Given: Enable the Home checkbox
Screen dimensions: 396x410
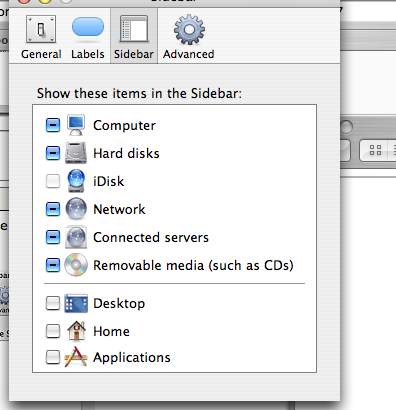Looking at the screenshot, I should coord(53,331).
